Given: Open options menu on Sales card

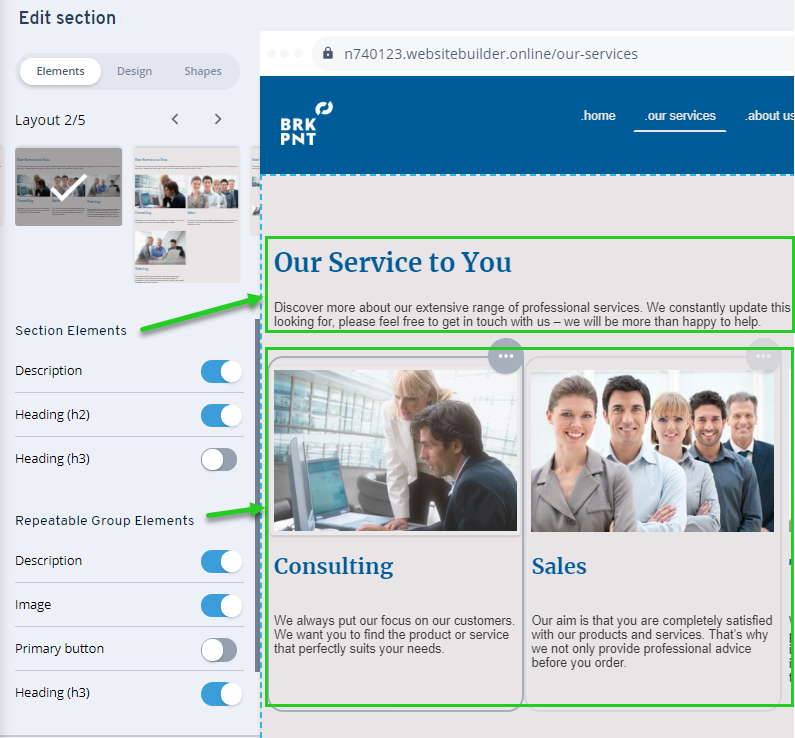Looking at the screenshot, I should tap(764, 356).
